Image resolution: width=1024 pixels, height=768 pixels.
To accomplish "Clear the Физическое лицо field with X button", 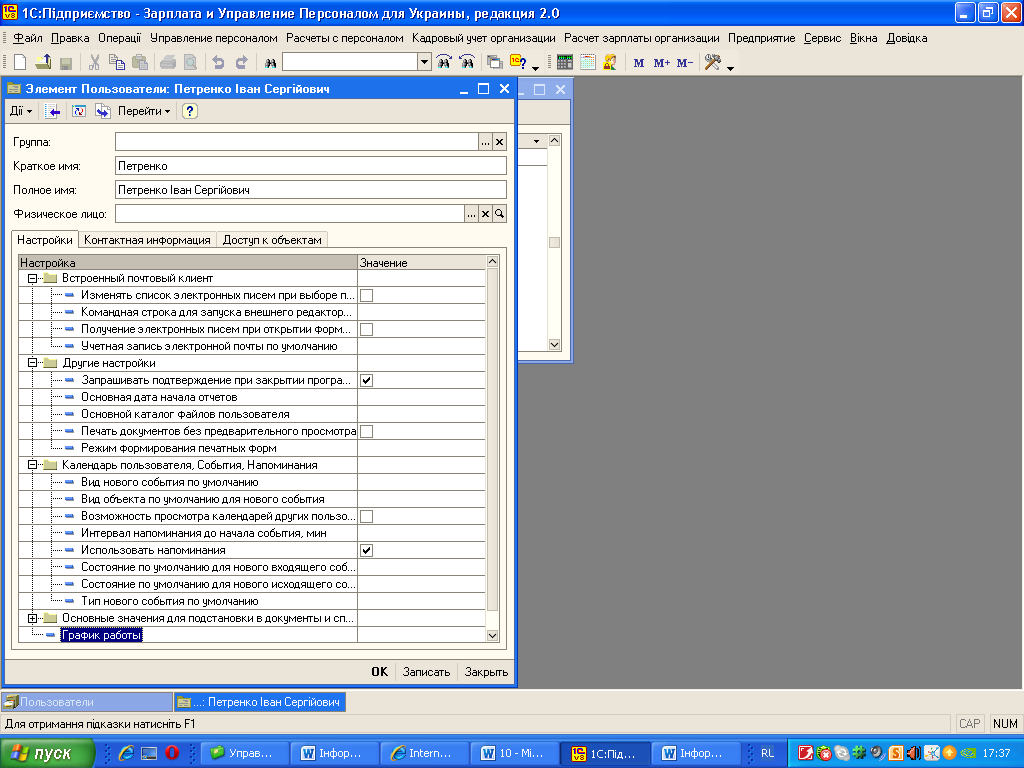I will [485, 214].
